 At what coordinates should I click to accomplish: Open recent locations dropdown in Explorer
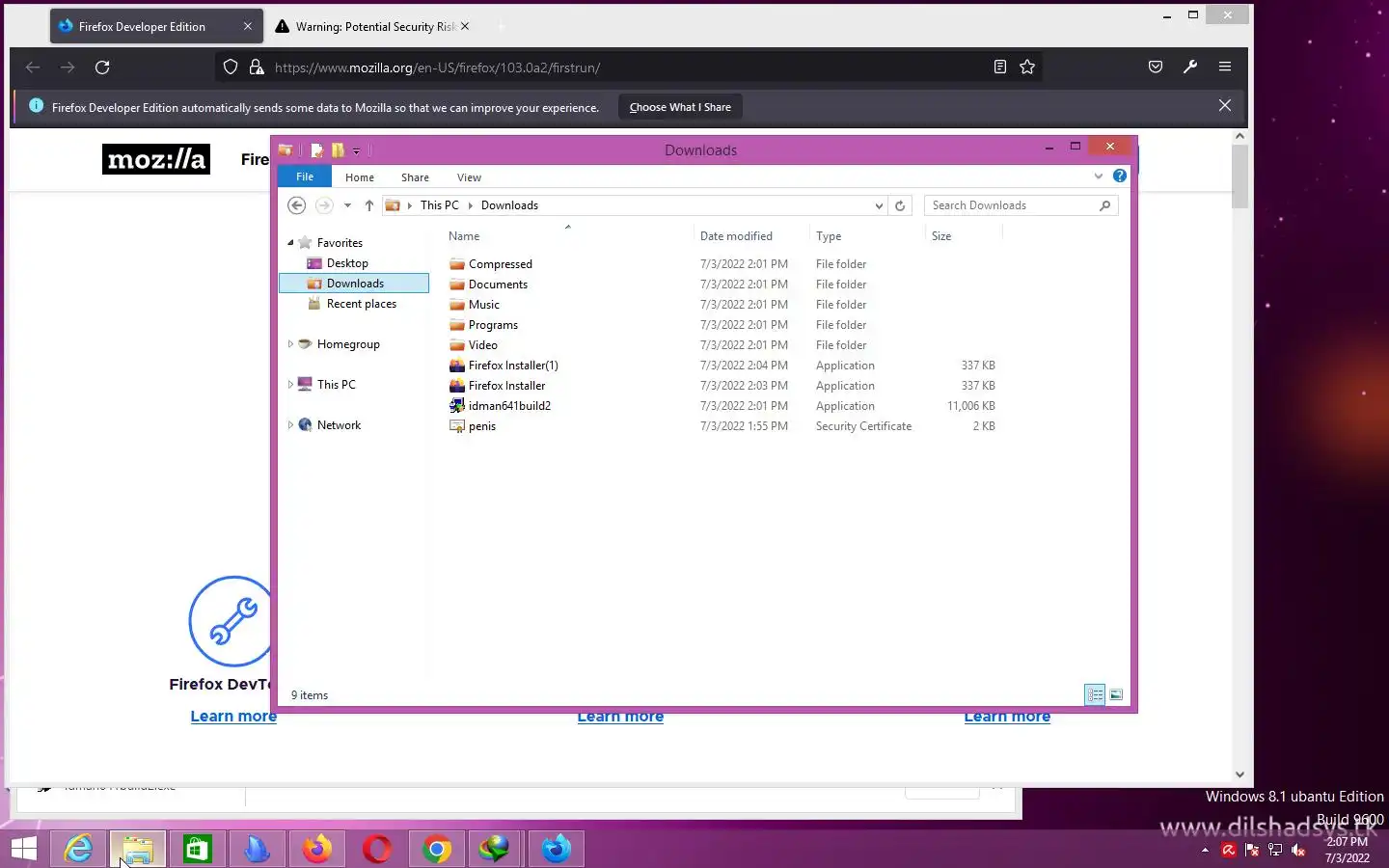tap(347, 205)
